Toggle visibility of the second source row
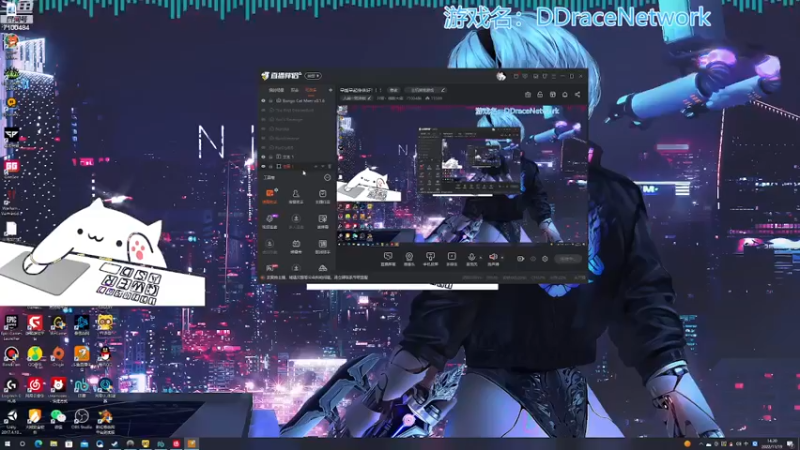Viewport: 800px width, 450px height. pos(263,110)
